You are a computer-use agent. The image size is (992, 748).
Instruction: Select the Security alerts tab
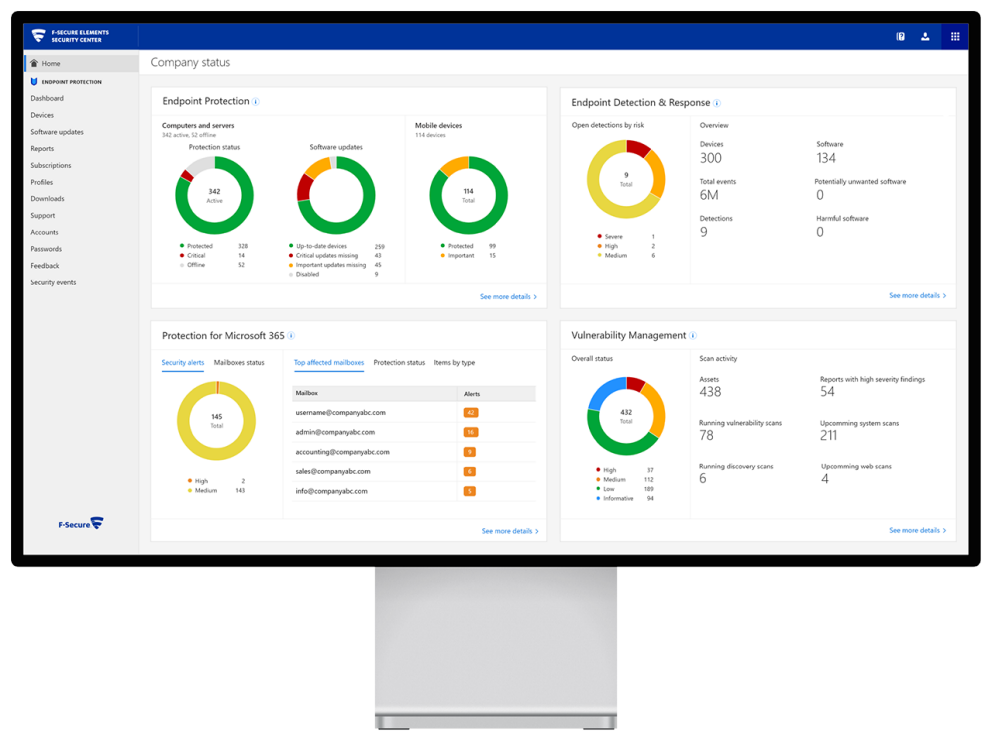pyautogui.click(x=183, y=363)
